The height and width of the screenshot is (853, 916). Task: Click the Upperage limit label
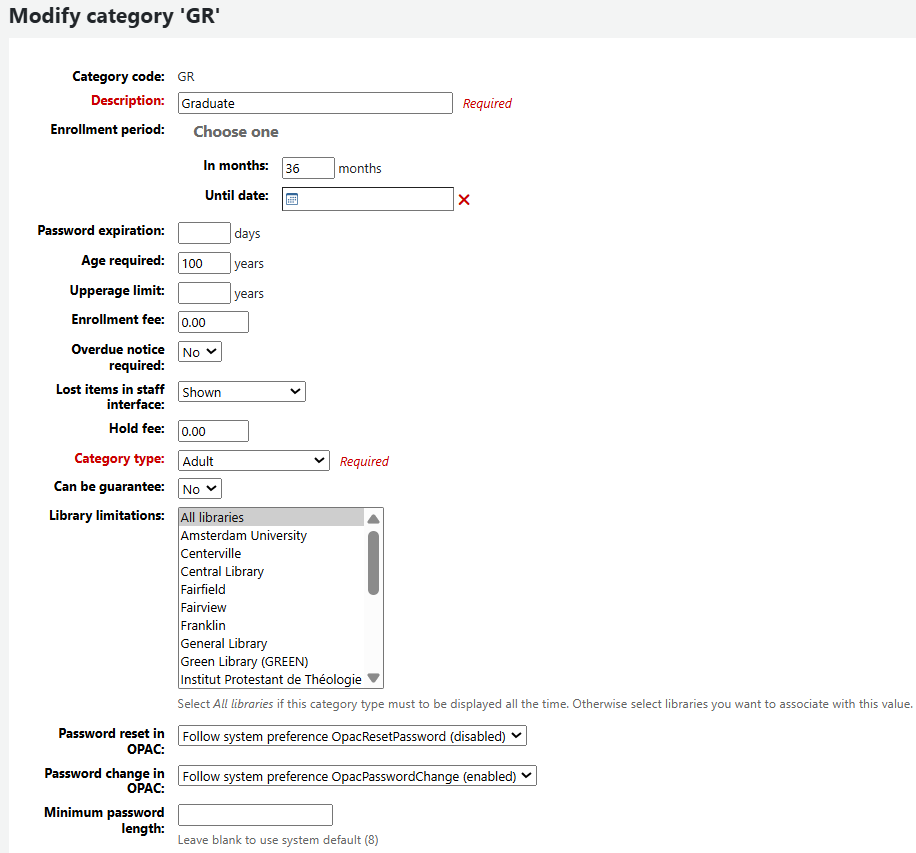click(x=117, y=290)
